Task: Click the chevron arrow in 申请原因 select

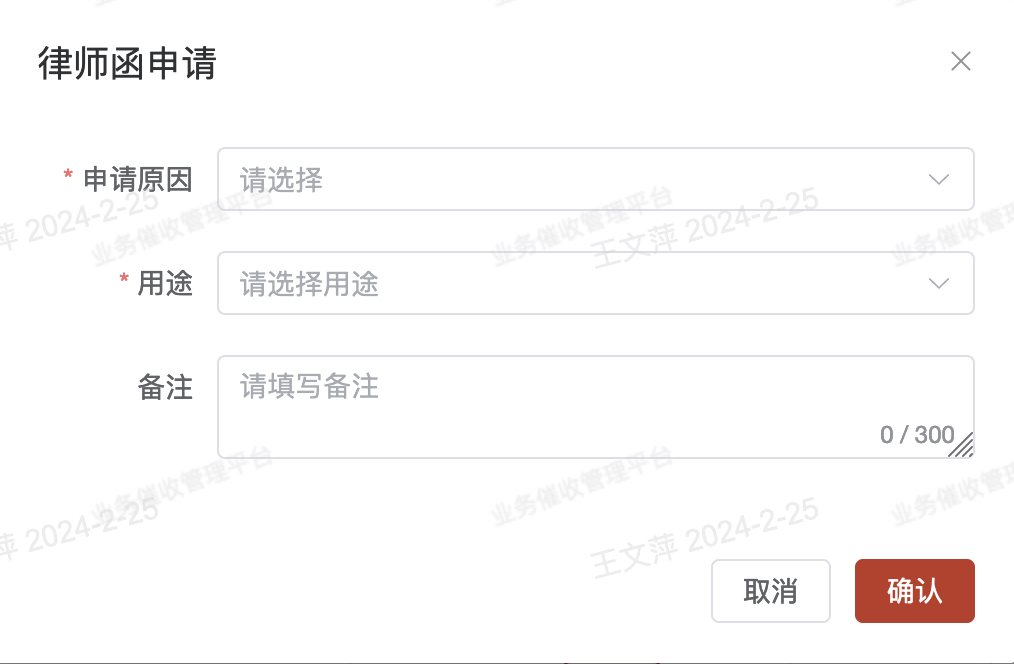Action: coord(938,180)
